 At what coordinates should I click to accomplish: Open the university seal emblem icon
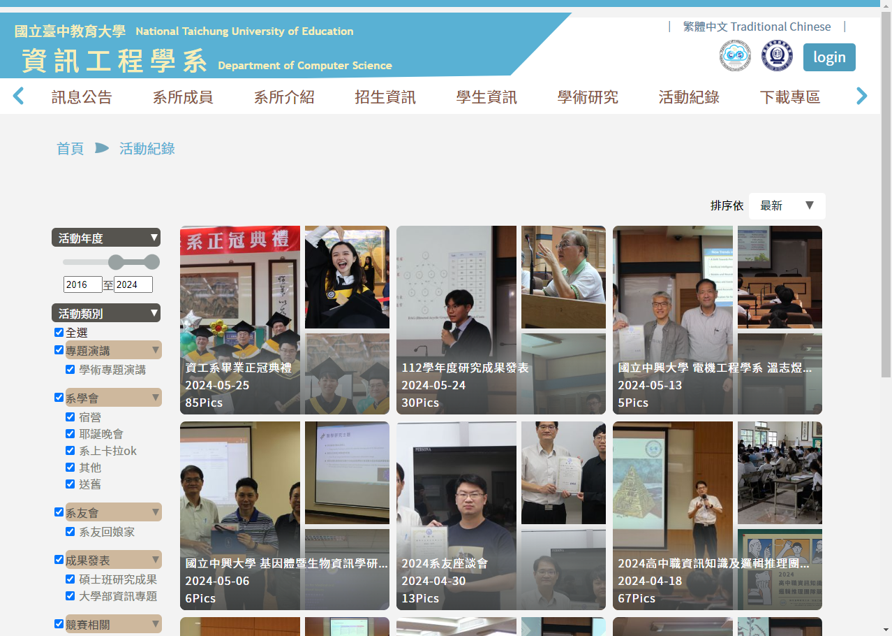click(x=777, y=56)
